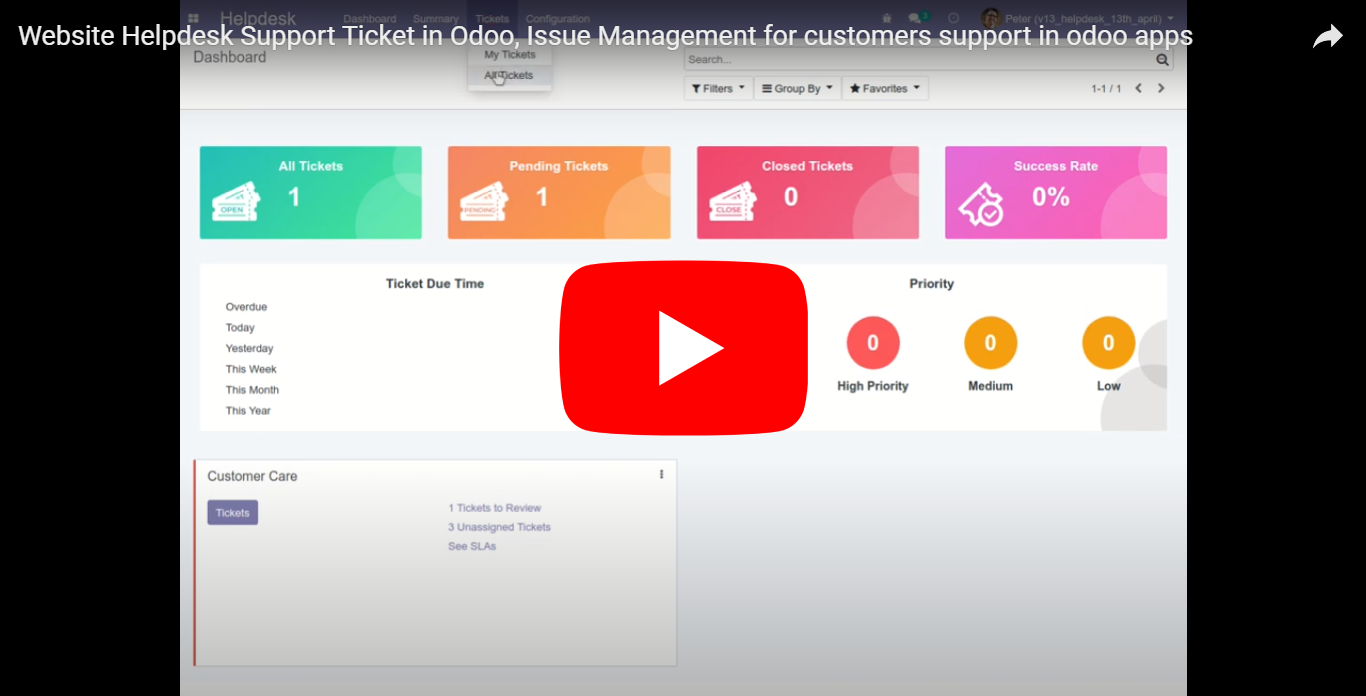Click the success rate checkmark ticket icon
Viewport: 1366px width, 696px height.
(980, 204)
